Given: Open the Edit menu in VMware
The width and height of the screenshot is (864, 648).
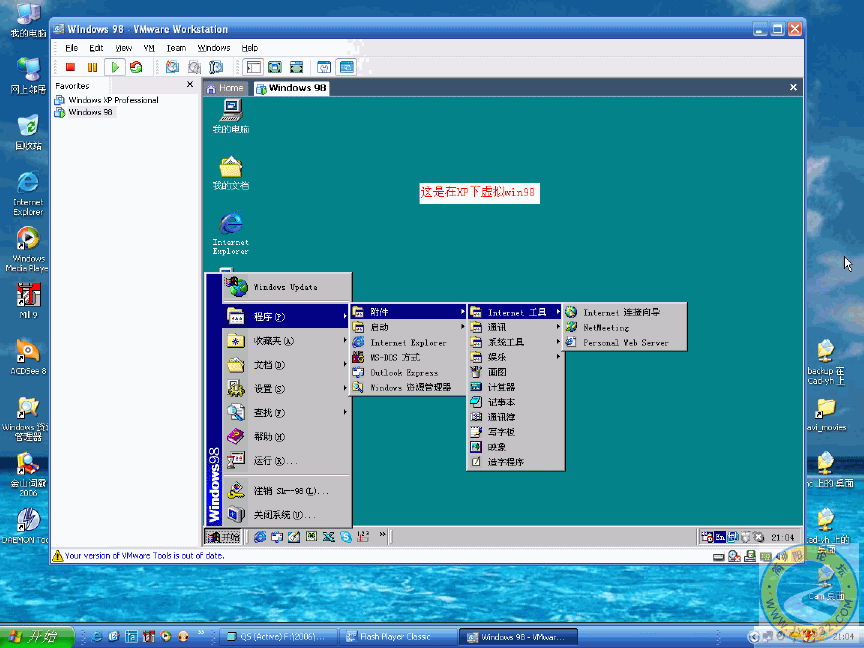Looking at the screenshot, I should (96, 48).
